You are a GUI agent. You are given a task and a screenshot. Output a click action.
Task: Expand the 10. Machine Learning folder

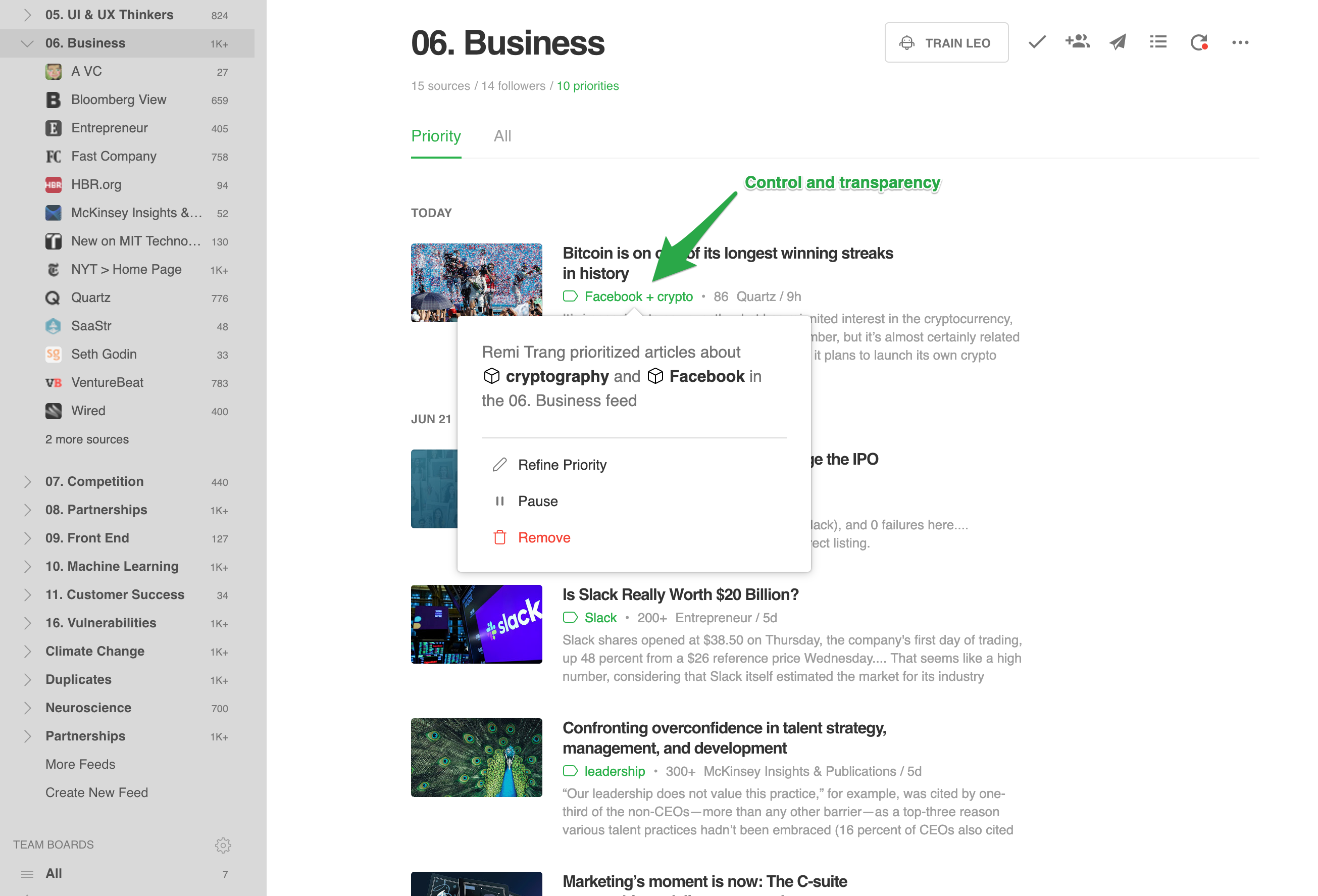(x=27, y=567)
